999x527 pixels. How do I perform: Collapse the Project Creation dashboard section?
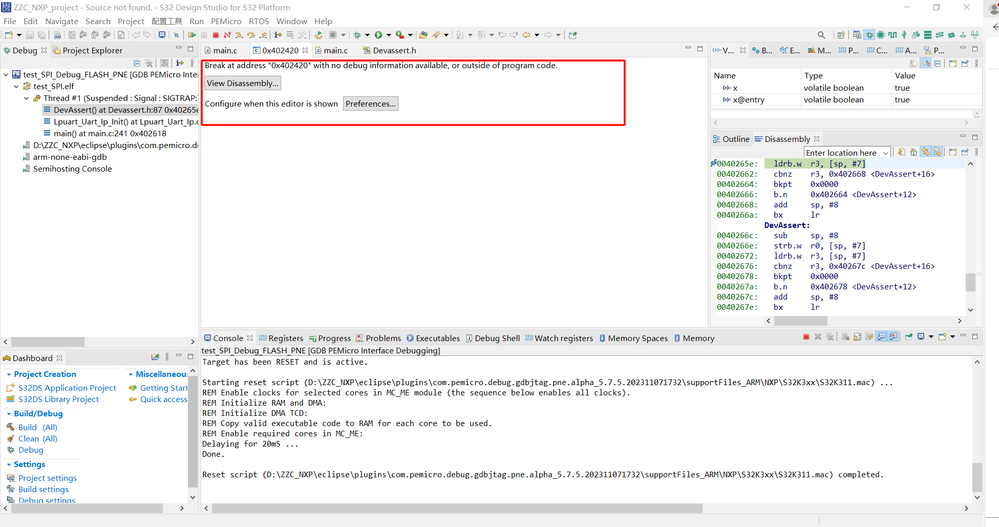(x=8, y=375)
